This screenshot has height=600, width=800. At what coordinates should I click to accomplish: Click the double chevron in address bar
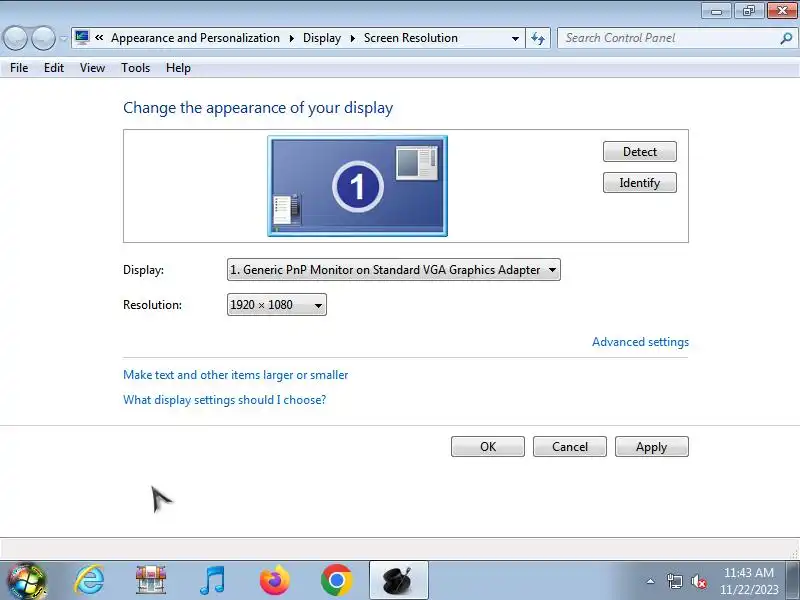[99, 38]
